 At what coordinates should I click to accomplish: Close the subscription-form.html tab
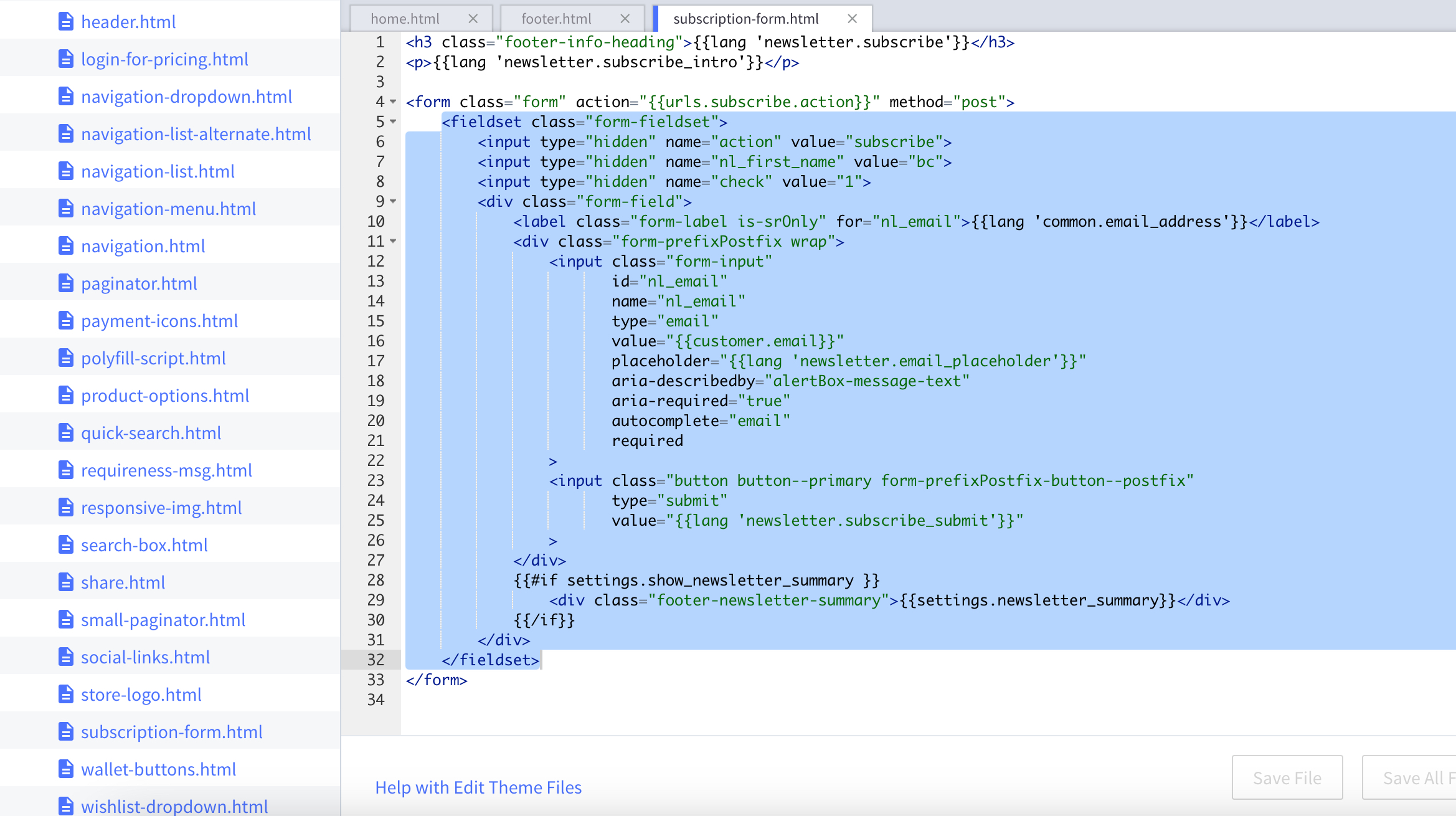(852, 19)
